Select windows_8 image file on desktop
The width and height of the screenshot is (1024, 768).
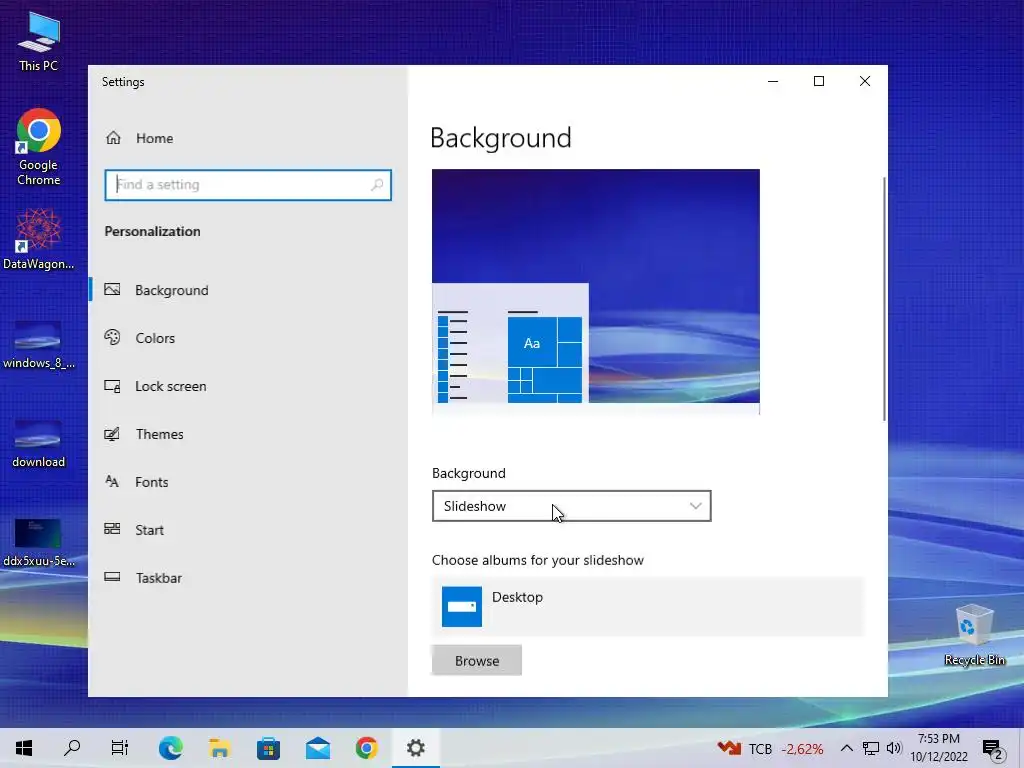[x=39, y=345]
